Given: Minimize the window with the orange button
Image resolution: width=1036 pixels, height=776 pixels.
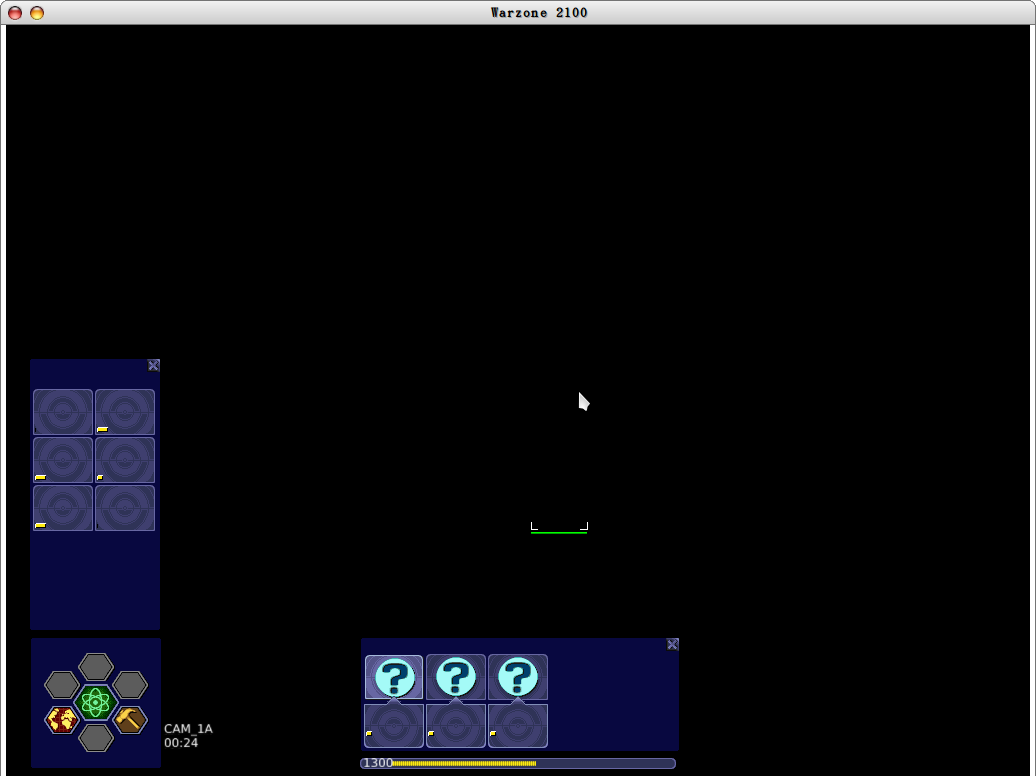Looking at the screenshot, I should pos(37,13).
